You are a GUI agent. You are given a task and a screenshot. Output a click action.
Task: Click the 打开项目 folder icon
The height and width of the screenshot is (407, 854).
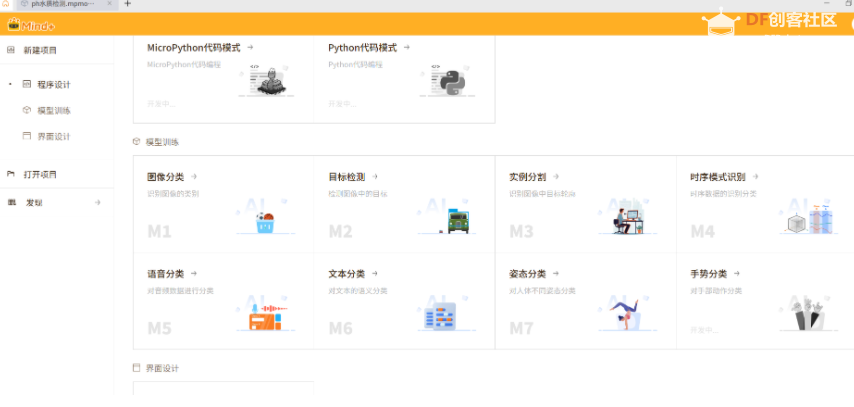10,174
